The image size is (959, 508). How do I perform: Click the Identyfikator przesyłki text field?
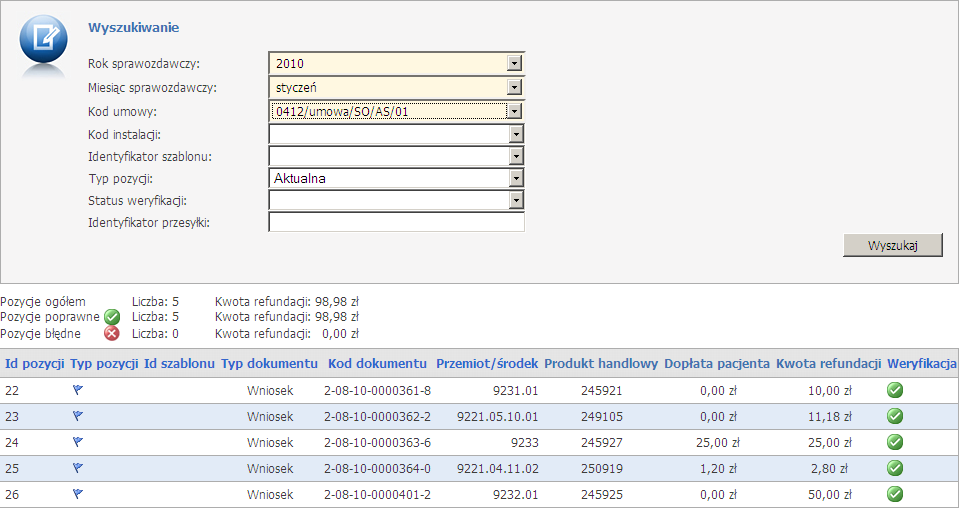396,222
